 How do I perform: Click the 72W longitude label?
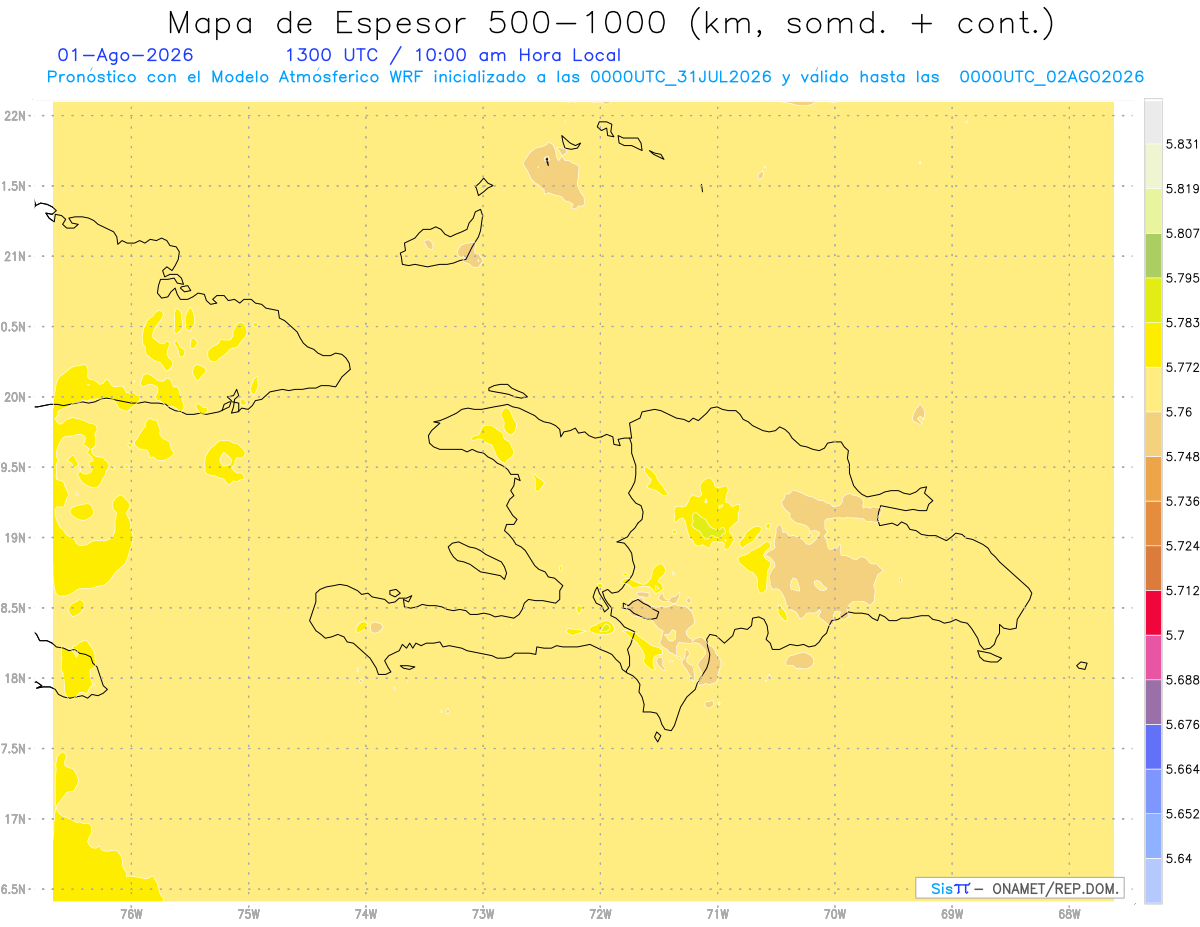click(600, 913)
